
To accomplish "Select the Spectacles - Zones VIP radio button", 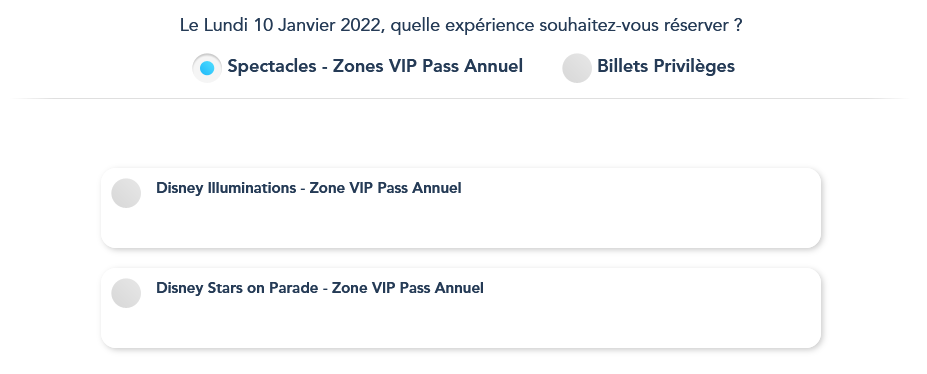I will pos(207,68).
